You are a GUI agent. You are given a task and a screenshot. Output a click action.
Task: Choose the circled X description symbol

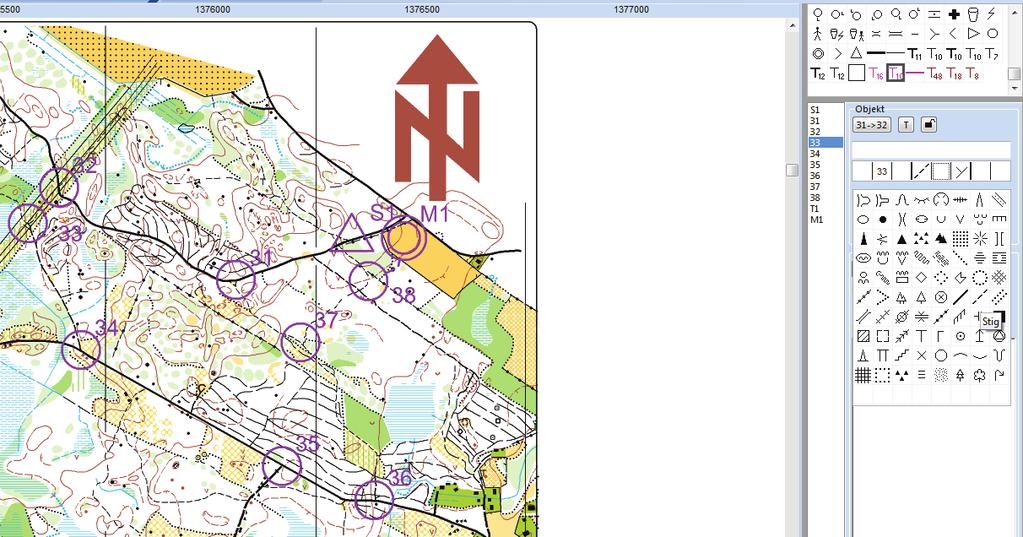(941, 298)
